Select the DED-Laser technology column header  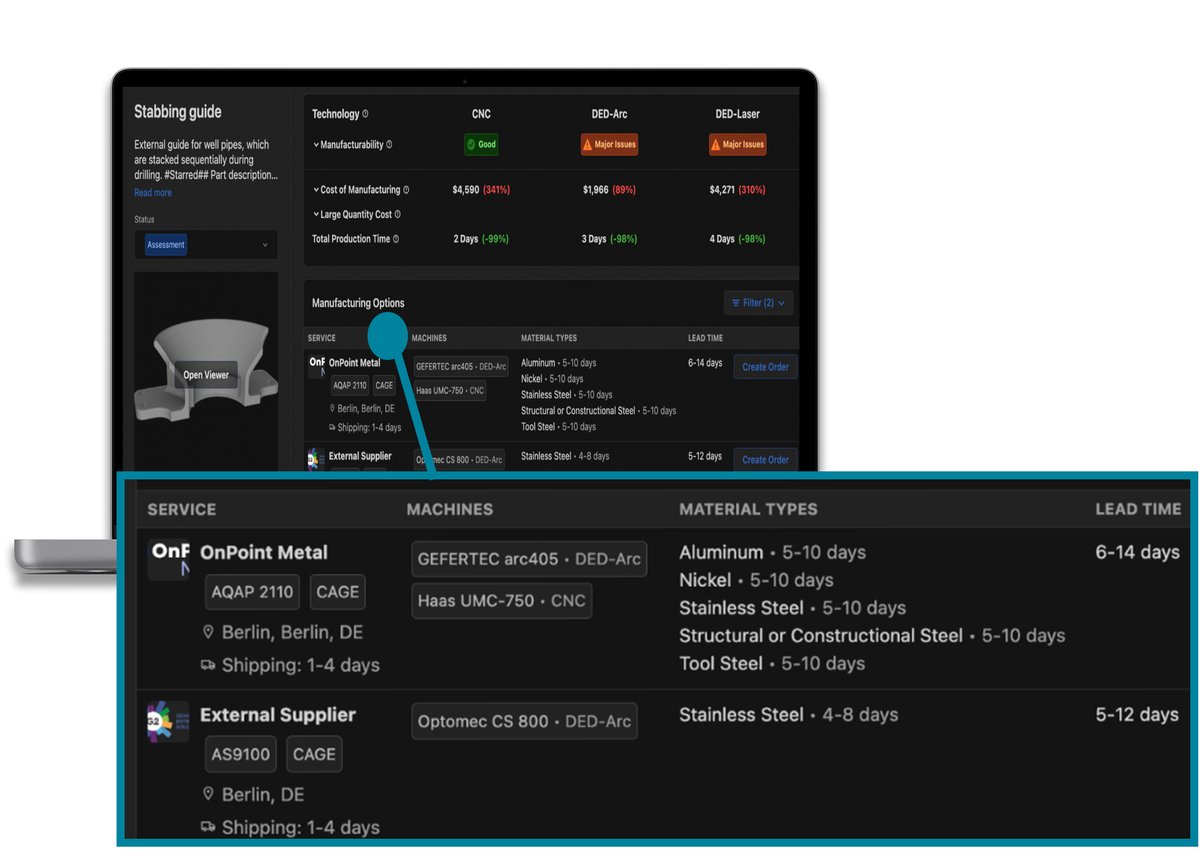[736, 114]
